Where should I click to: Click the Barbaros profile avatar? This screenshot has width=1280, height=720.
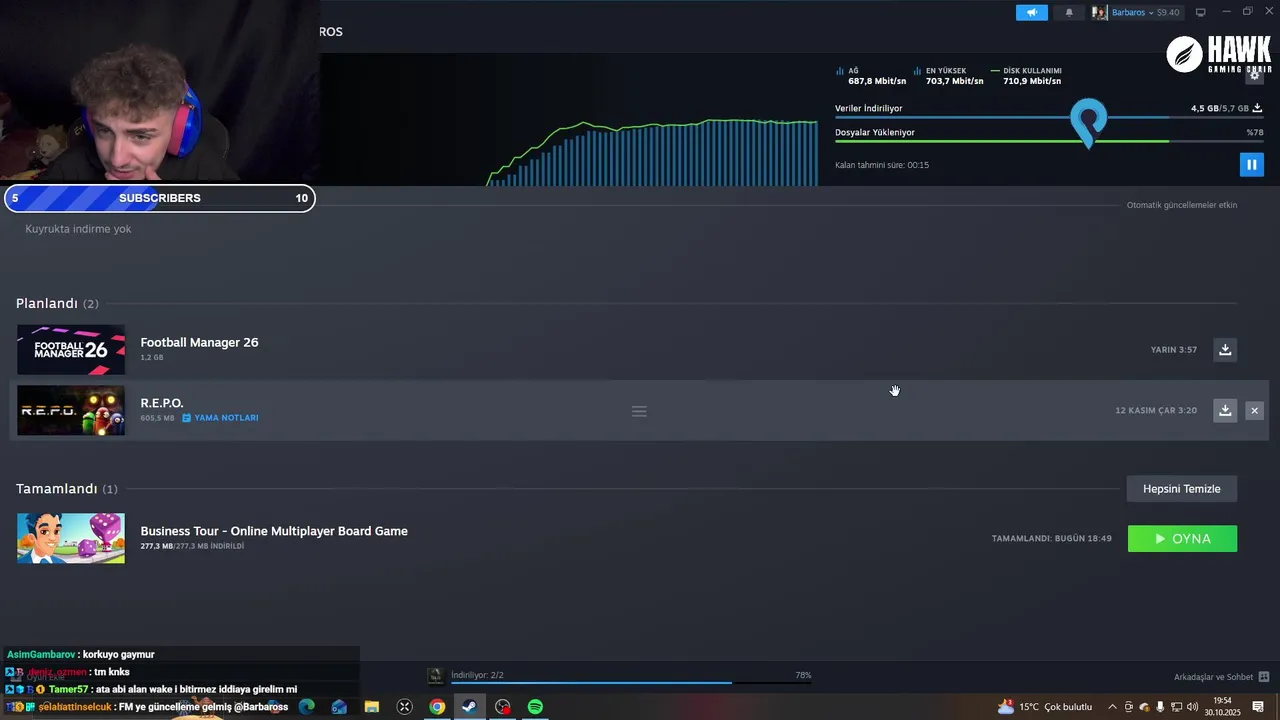tap(1100, 12)
